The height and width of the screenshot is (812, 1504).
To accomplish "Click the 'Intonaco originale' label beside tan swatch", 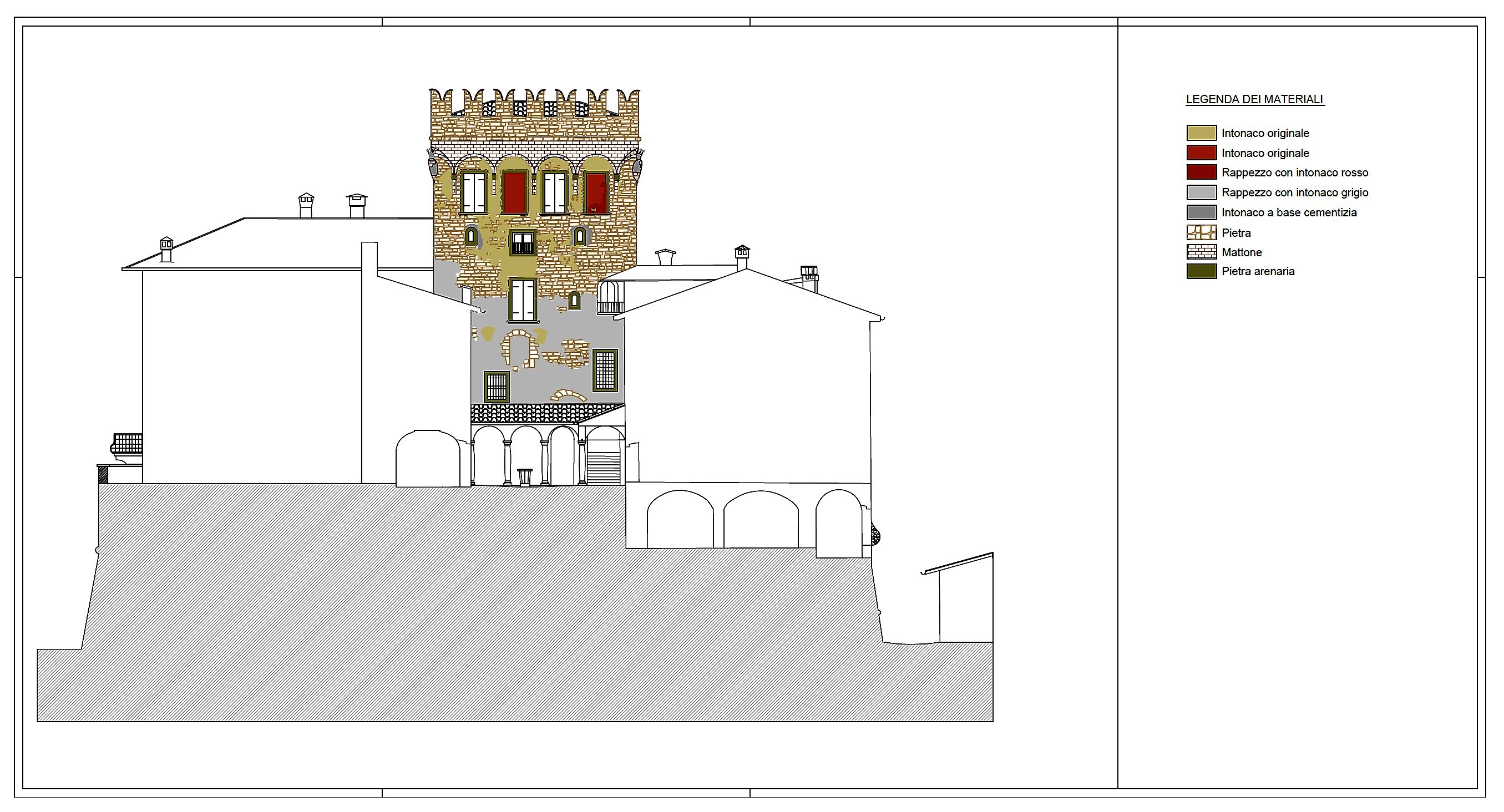I will coord(1265,134).
